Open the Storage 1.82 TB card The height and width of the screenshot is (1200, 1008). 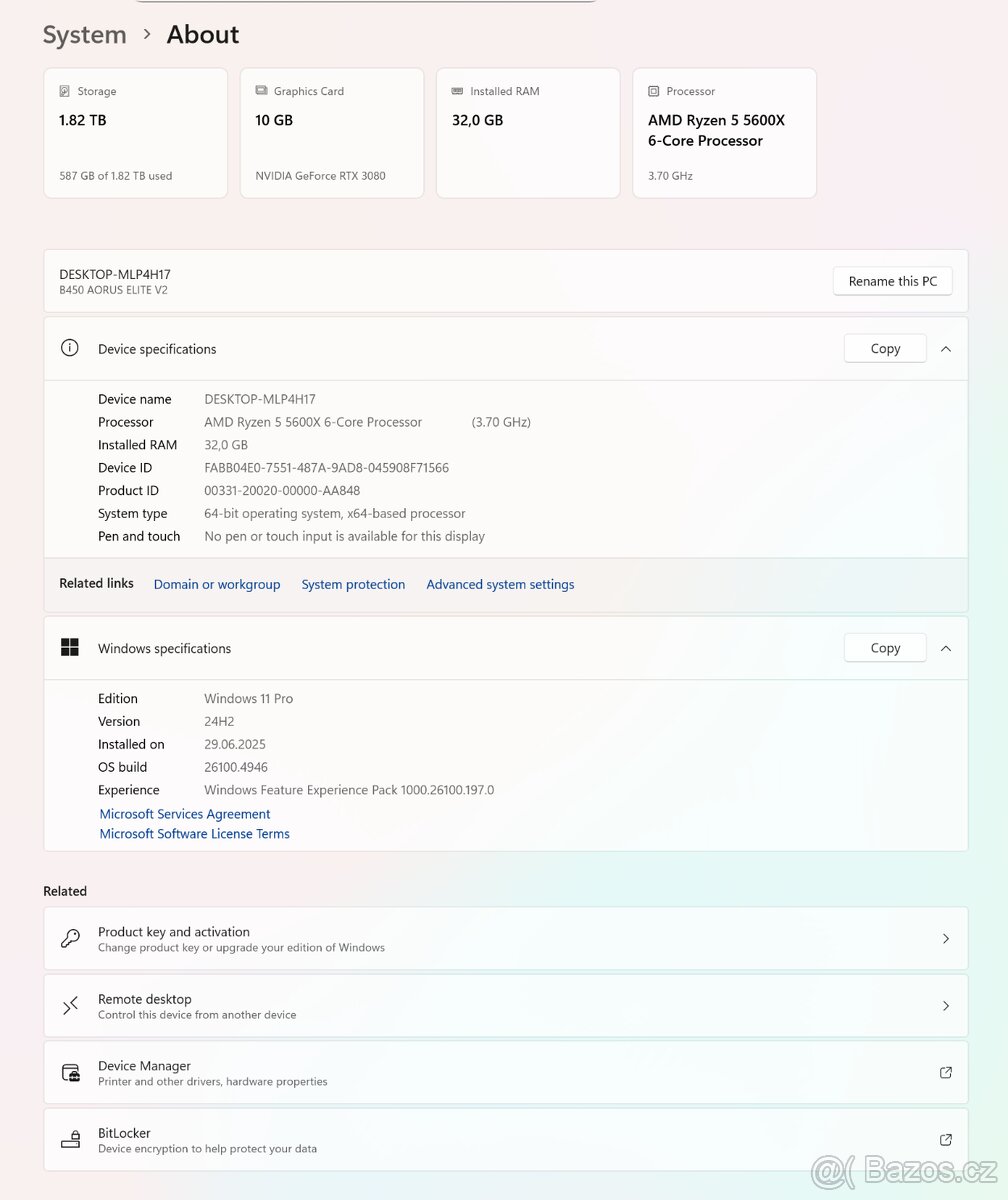[136, 133]
